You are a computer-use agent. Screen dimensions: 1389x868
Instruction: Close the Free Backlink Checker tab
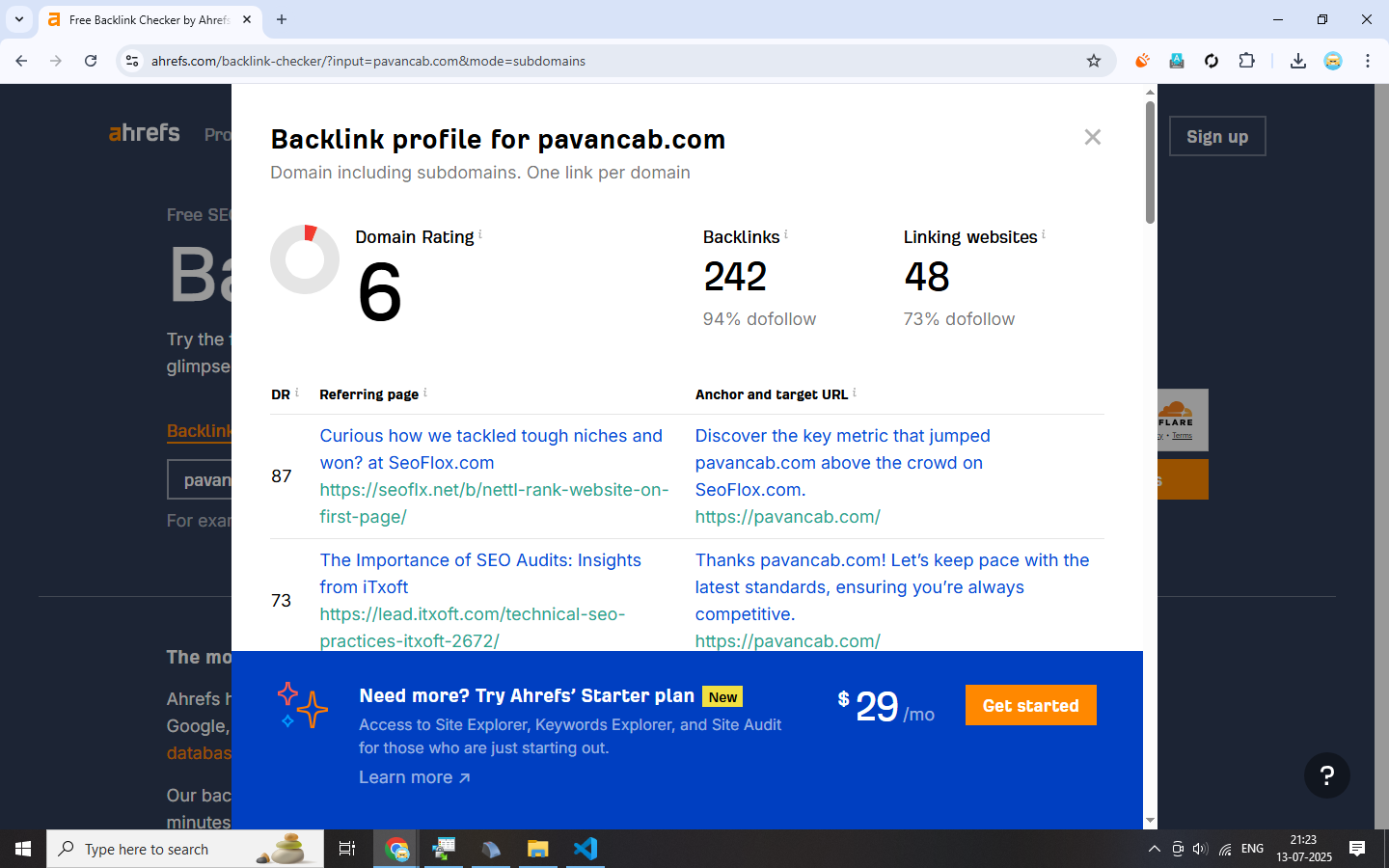click(247, 19)
